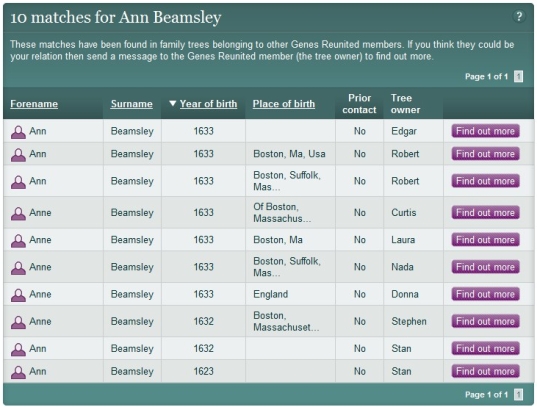Find out more for Ann born 1623
The image size is (537, 407).
485,371
